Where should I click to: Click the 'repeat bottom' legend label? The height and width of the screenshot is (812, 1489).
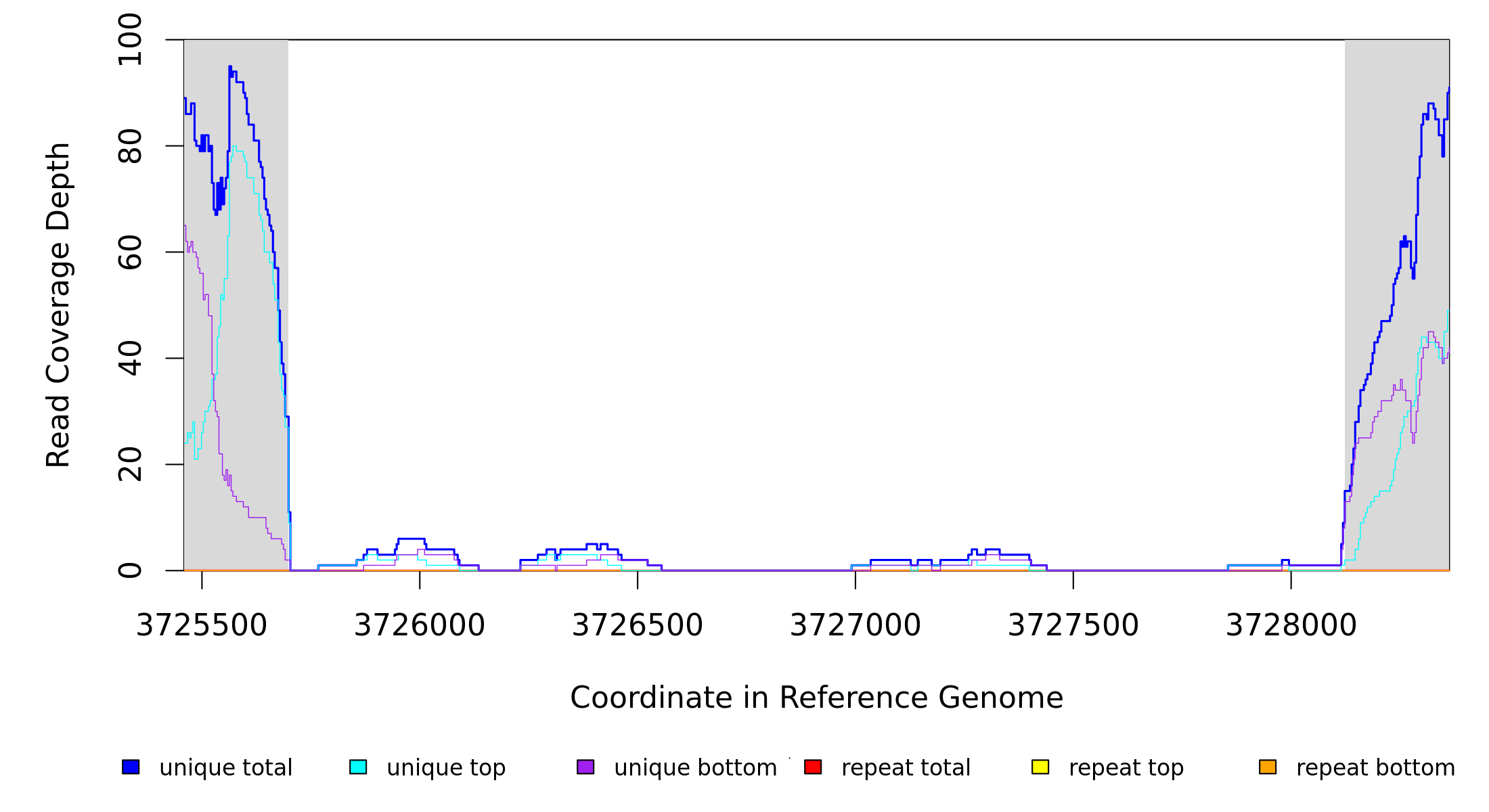point(1375,767)
